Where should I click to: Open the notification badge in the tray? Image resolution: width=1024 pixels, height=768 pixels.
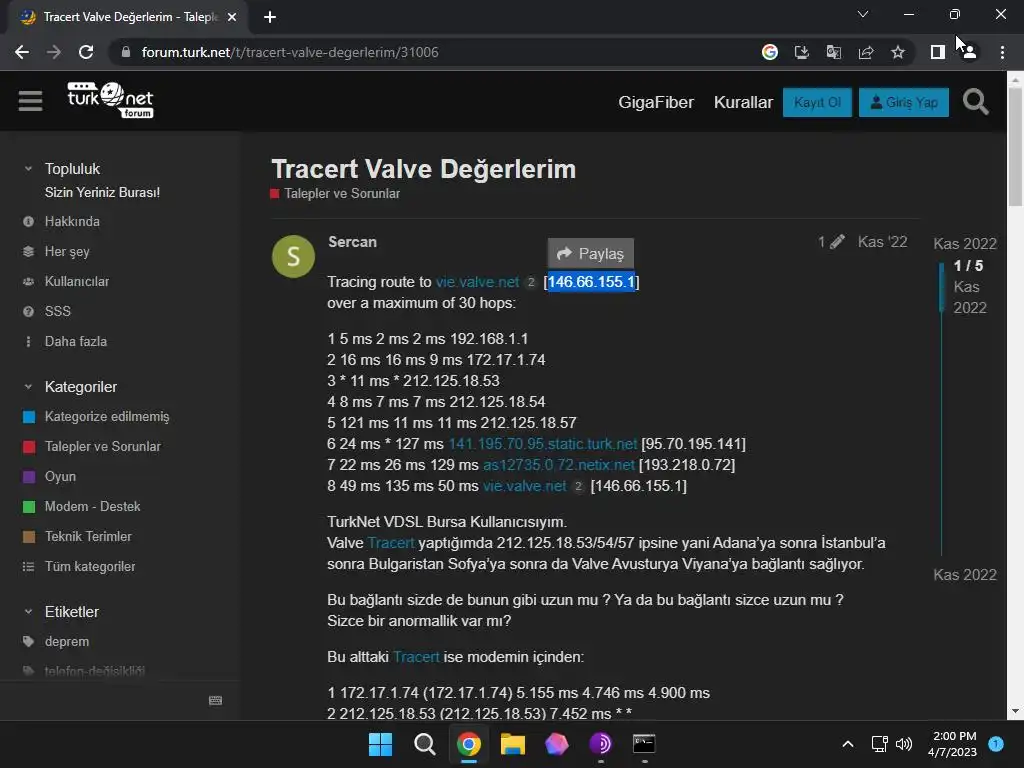pos(996,744)
